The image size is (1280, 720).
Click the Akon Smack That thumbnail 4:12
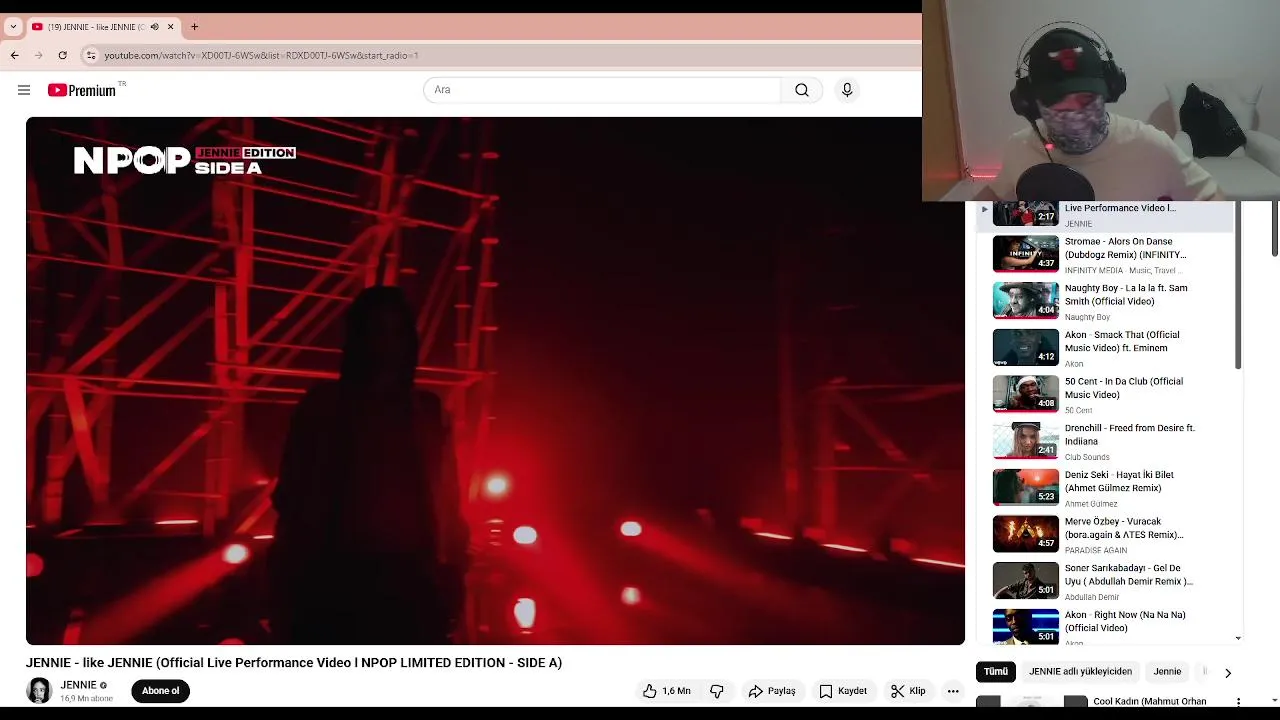(x=1025, y=348)
